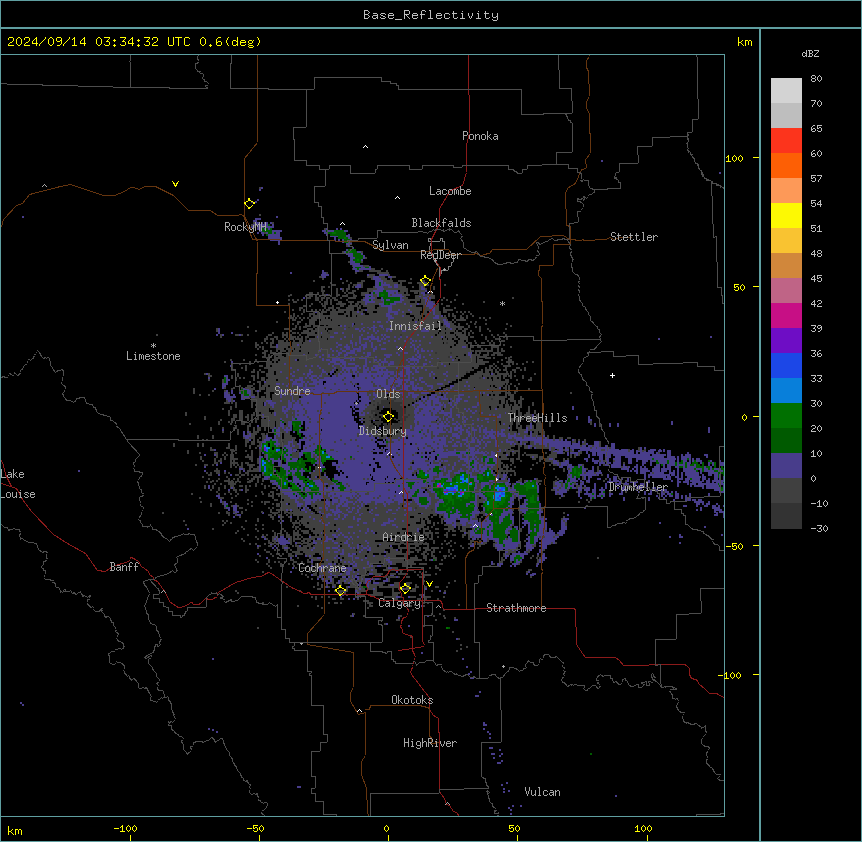Click the yellow 51–54 dBZ legend swatch
Image resolution: width=862 pixels, height=842 pixels.
point(786,215)
